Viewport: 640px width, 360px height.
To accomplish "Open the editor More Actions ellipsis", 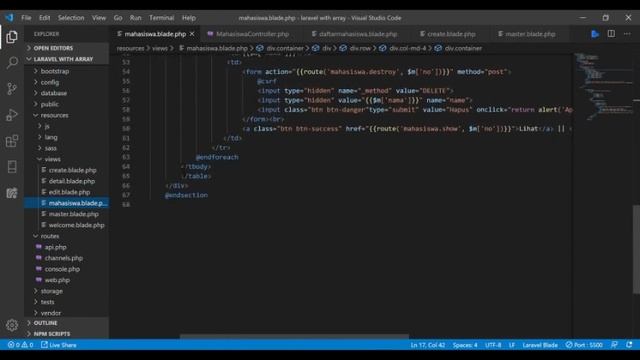I will pos(627,34).
